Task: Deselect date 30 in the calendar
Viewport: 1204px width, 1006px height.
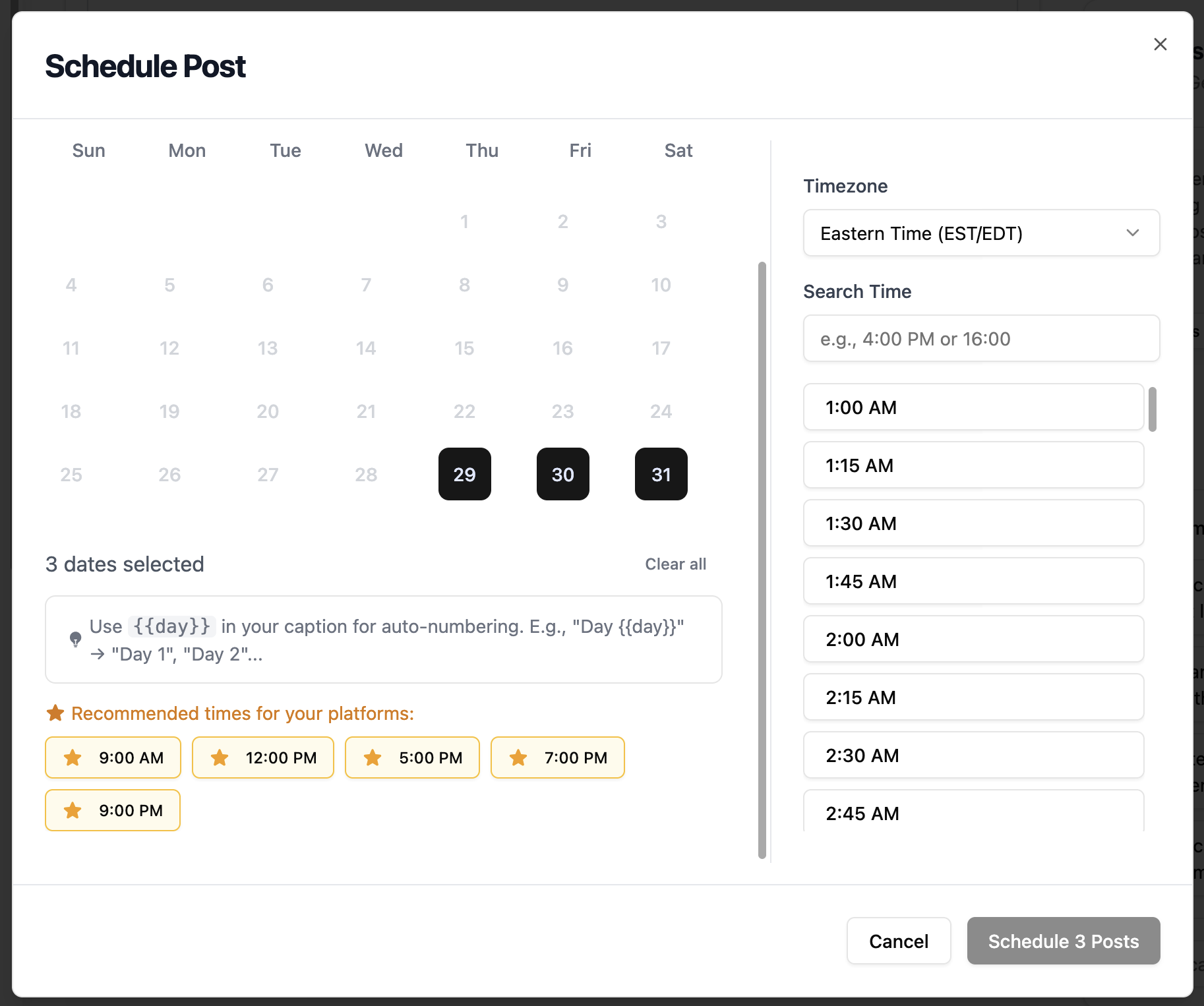Action: (562, 474)
